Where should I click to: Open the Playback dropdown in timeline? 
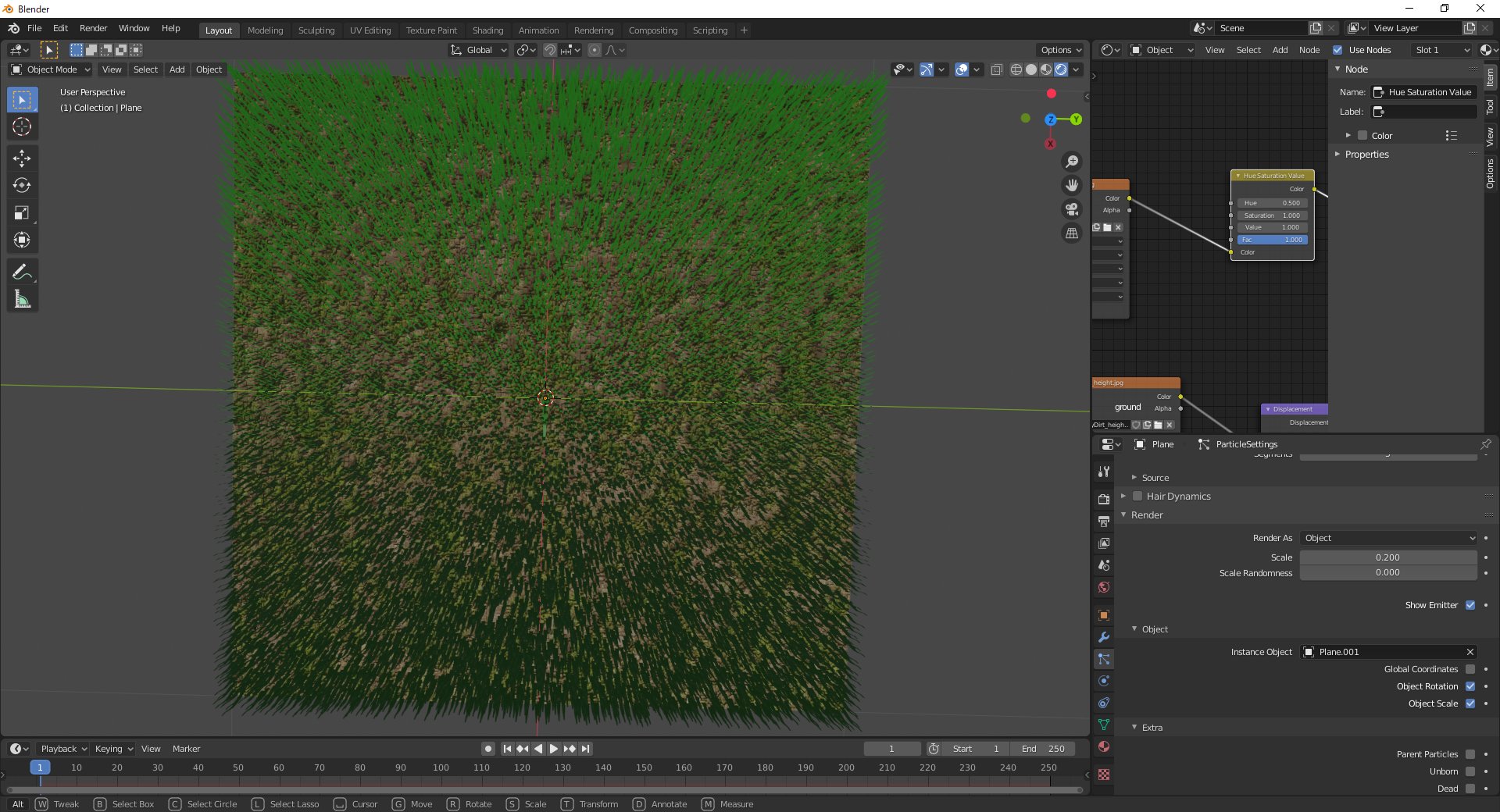coord(63,749)
